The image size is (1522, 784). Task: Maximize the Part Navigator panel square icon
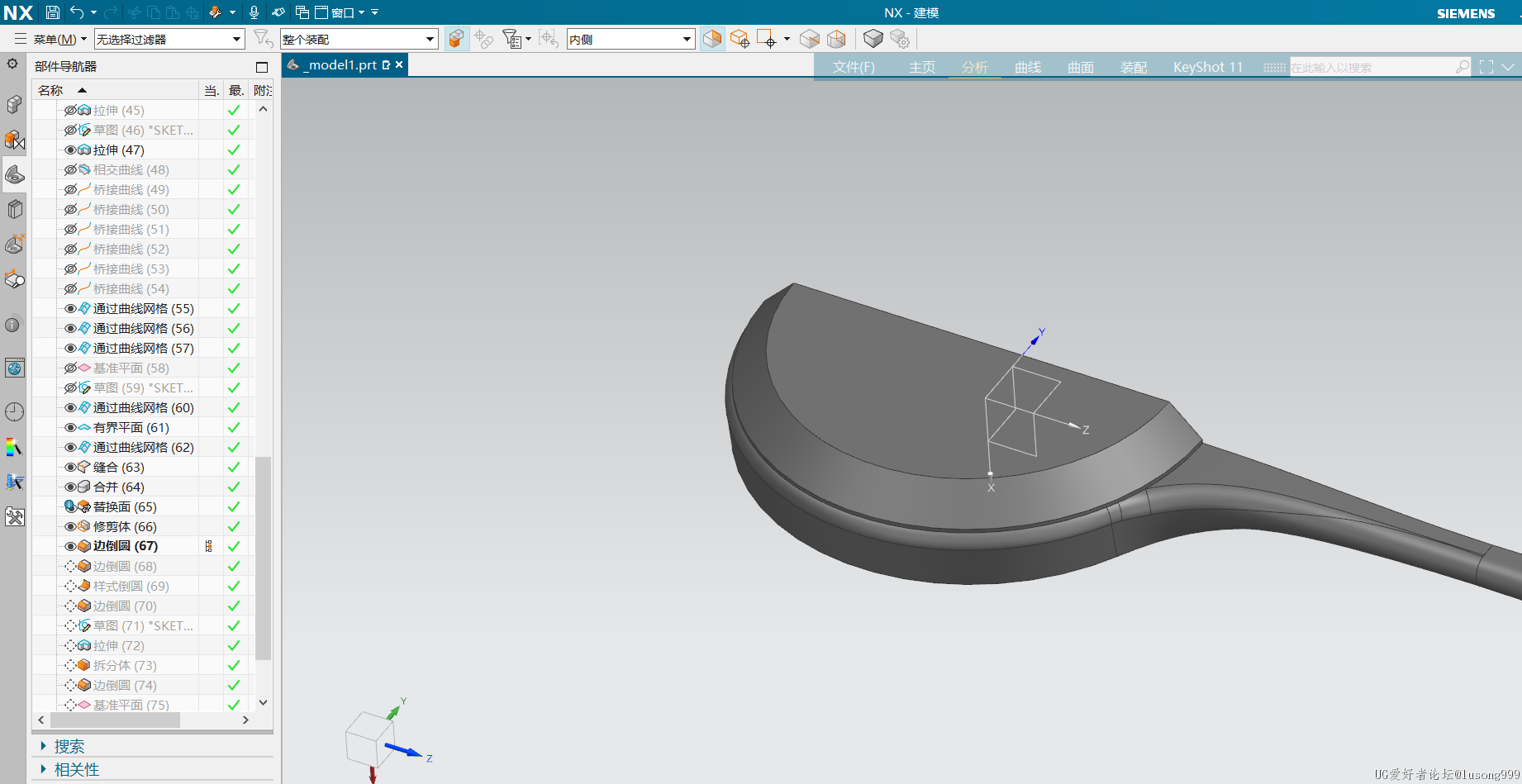pyautogui.click(x=262, y=67)
